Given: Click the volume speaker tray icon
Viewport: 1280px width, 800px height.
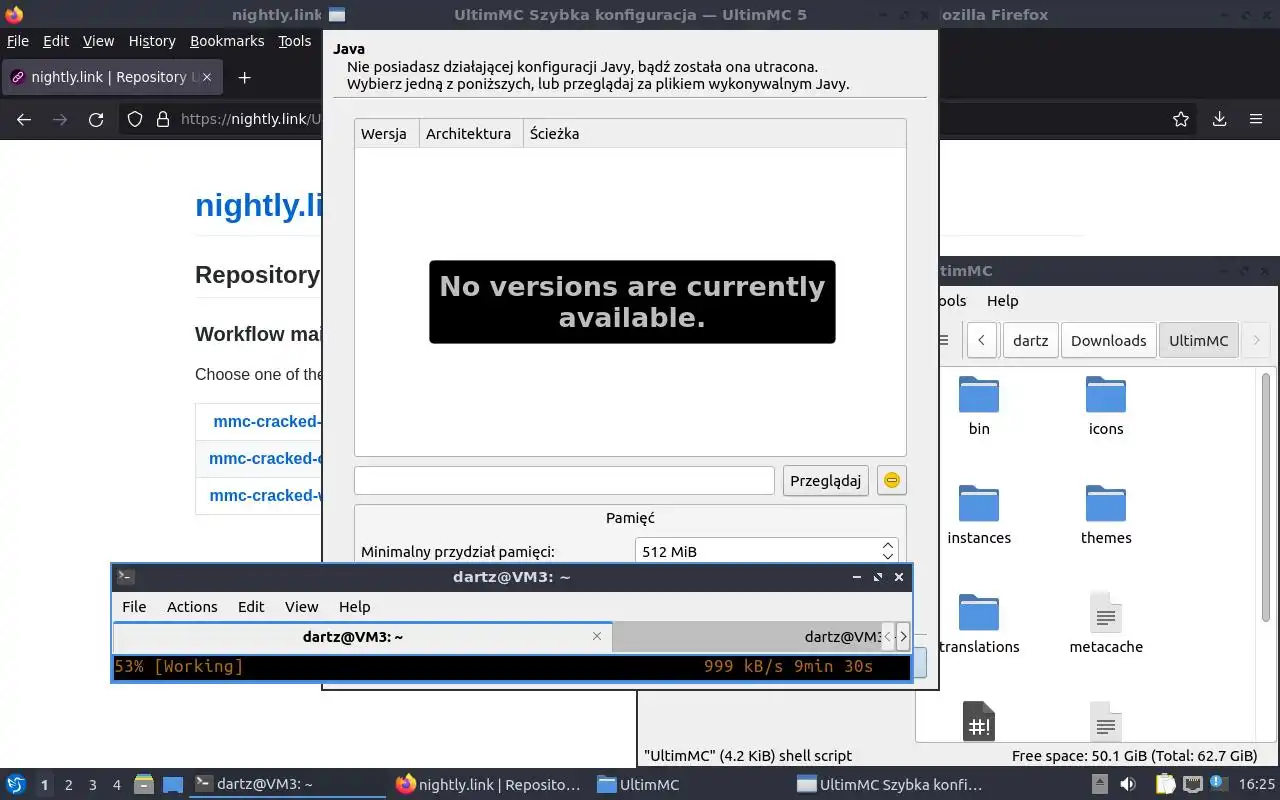Looking at the screenshot, I should (1127, 785).
